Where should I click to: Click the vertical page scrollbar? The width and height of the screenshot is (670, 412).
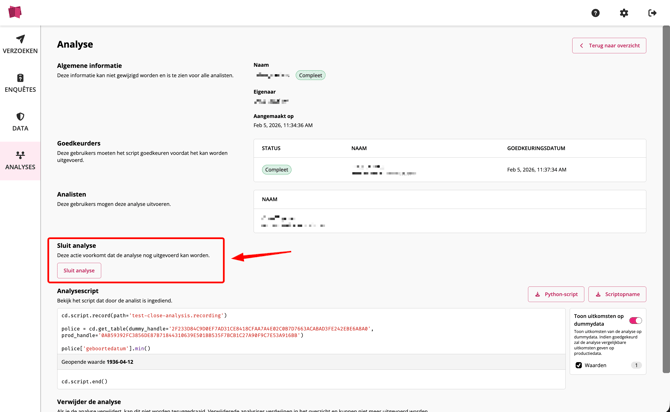pyautogui.click(x=666, y=200)
